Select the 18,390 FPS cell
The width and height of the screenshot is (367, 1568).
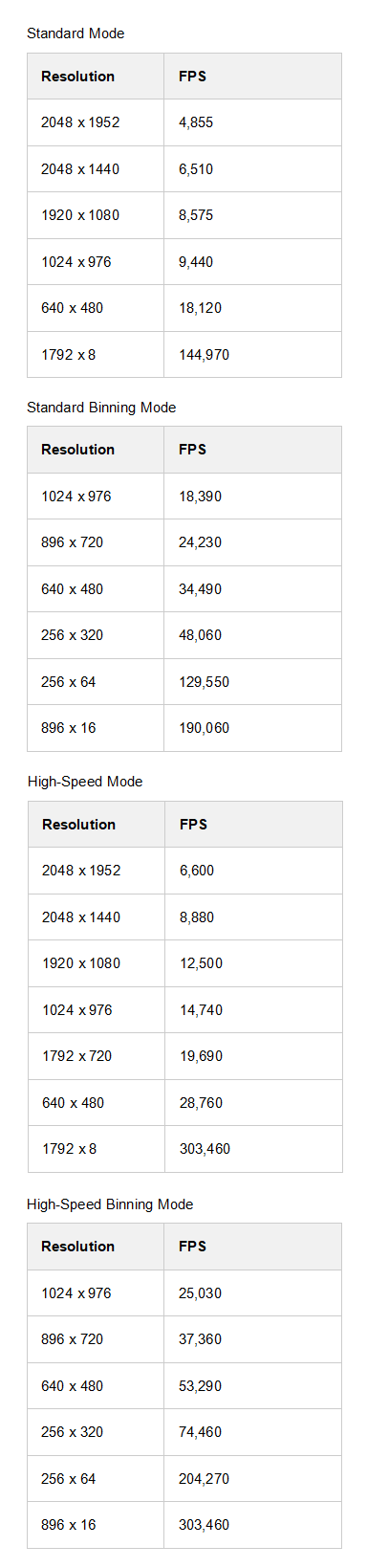tap(252, 497)
